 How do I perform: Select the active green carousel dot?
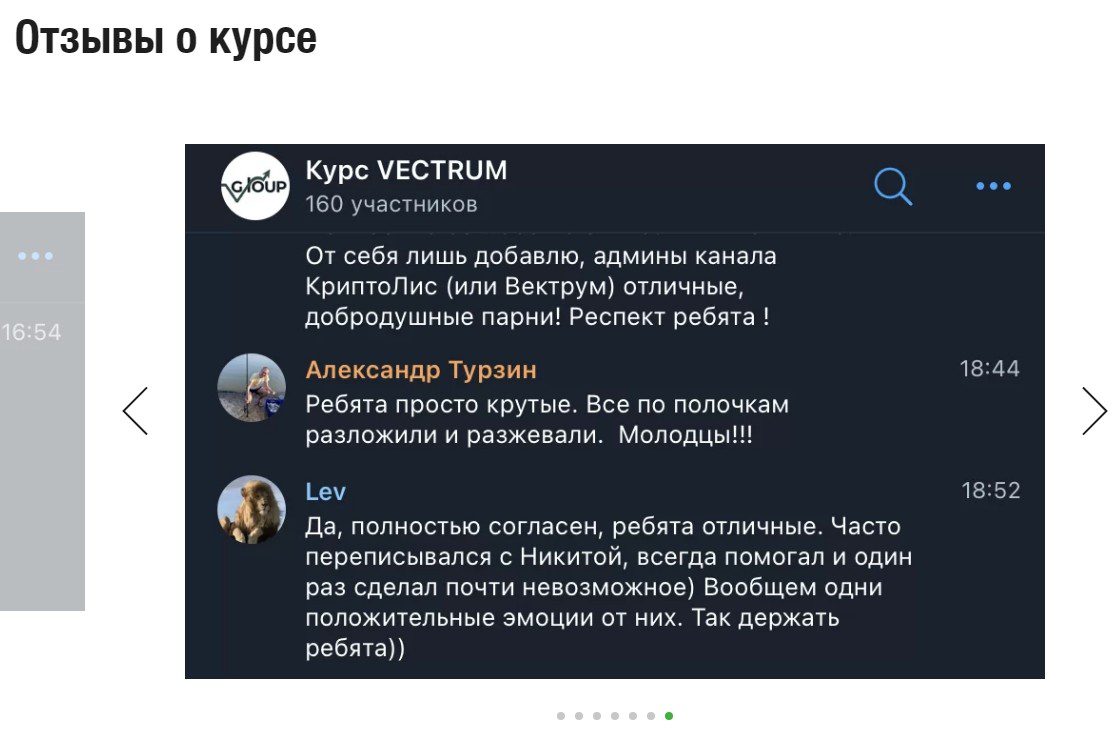pyautogui.click(x=669, y=716)
